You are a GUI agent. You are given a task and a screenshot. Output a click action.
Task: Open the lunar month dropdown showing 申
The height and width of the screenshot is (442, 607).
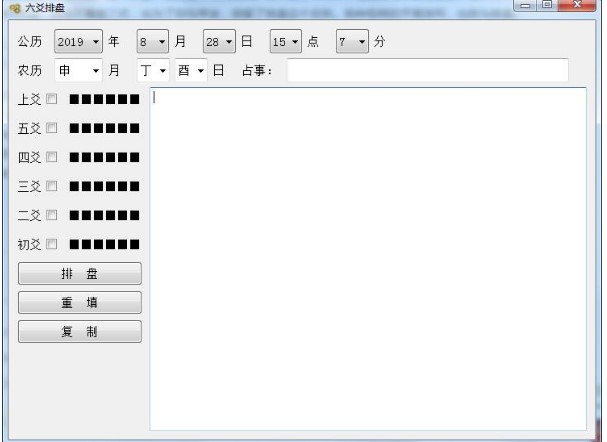(79, 70)
